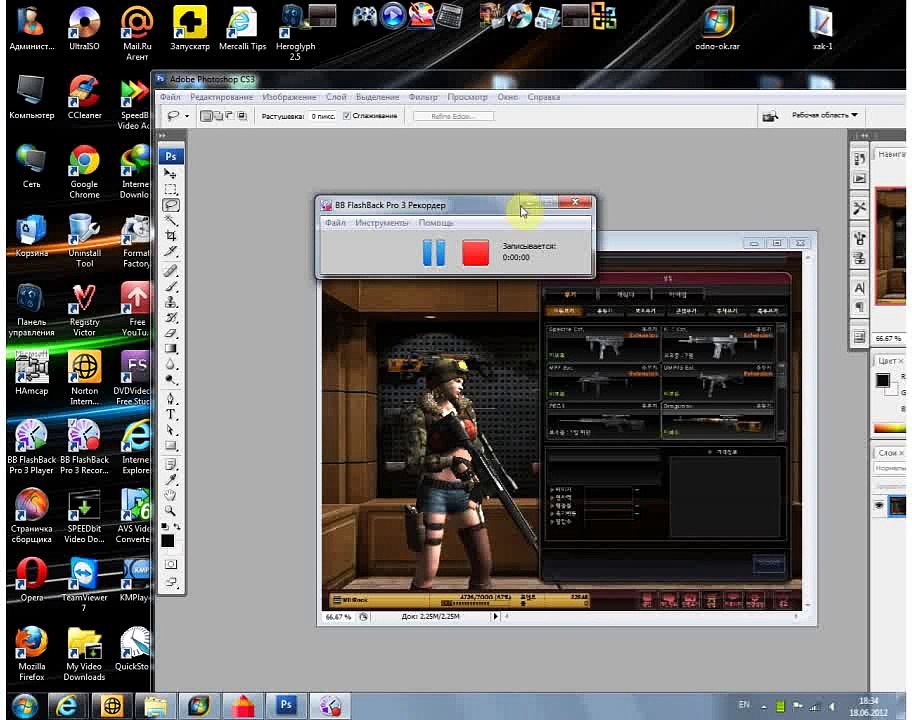Click the foreground color swatch in toolbox

168,541
